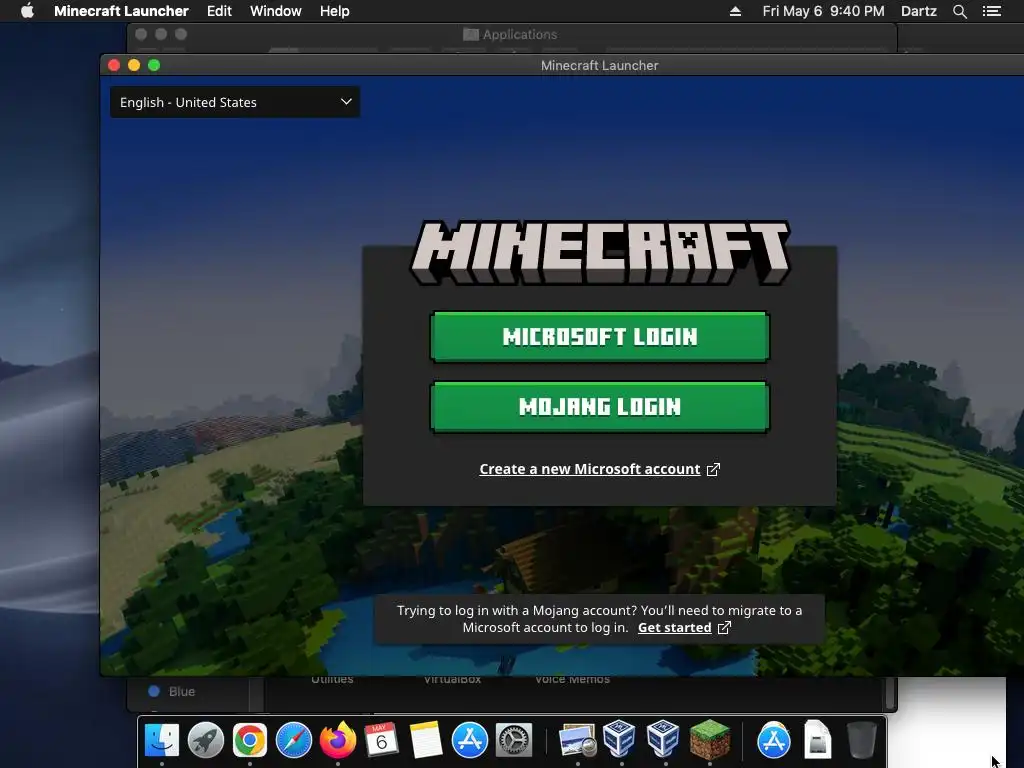Launch Safari from the Dock
Image resolution: width=1024 pixels, height=768 pixels.
pos(294,741)
